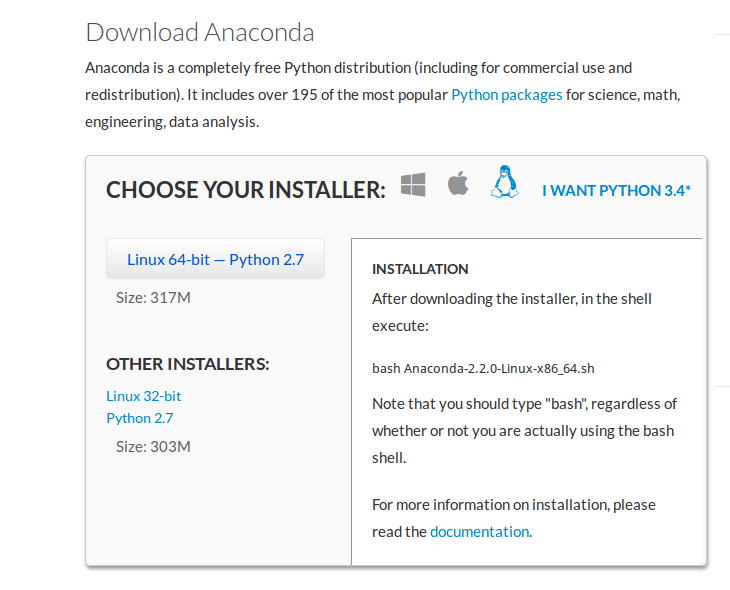Click the Size: 303M label
The image size is (730, 590).
tap(153, 447)
